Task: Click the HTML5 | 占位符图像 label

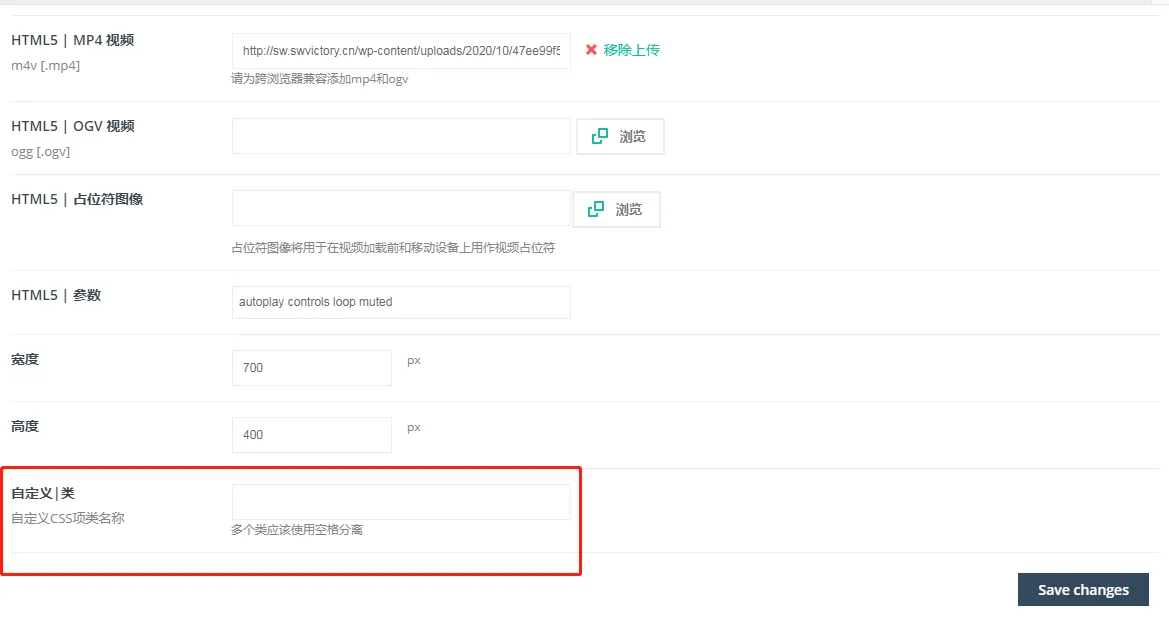Action: [x=77, y=199]
